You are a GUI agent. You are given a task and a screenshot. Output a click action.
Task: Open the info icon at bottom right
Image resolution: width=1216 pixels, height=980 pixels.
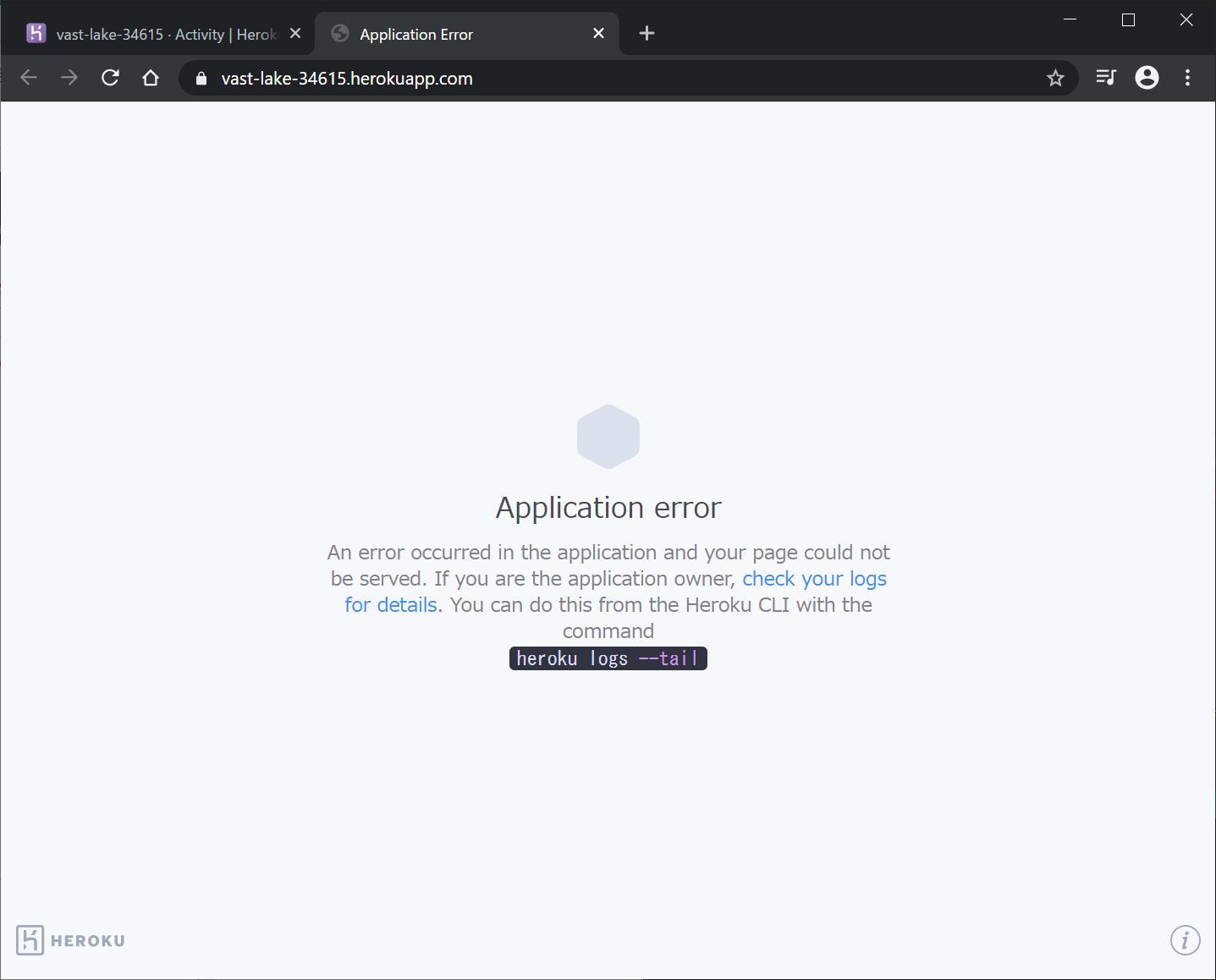click(1185, 939)
